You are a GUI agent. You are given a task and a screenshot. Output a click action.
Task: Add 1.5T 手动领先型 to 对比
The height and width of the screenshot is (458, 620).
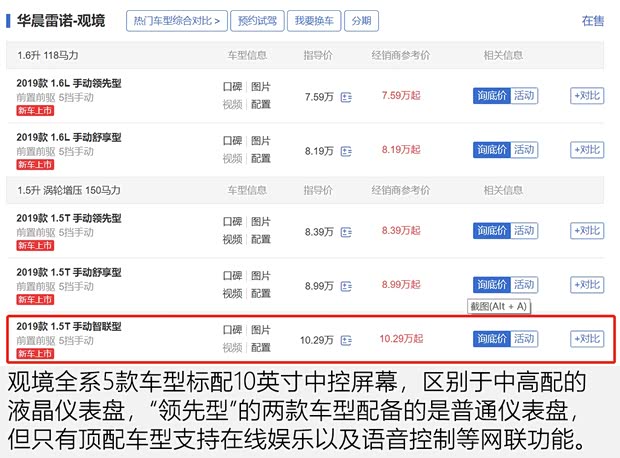[x=587, y=231]
